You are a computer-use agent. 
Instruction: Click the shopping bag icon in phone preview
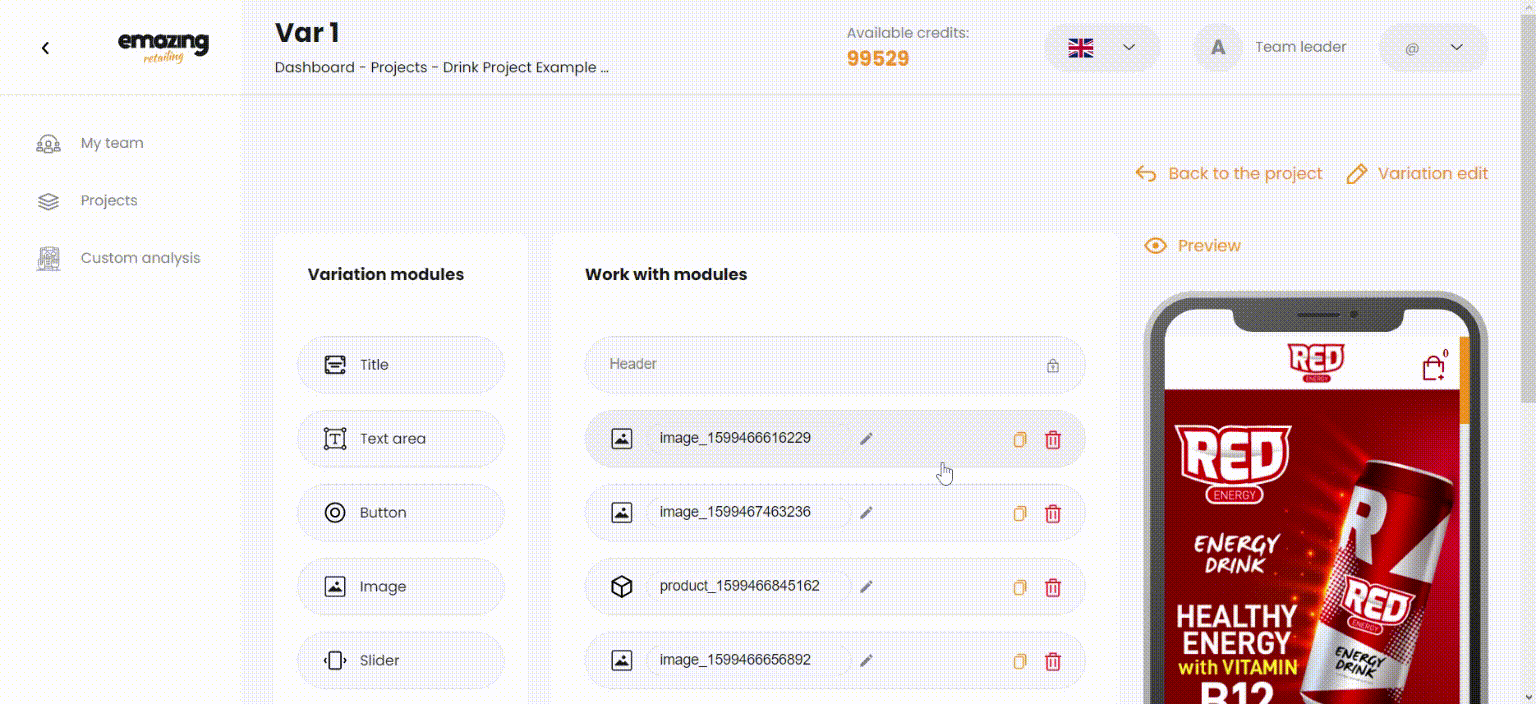click(1434, 368)
